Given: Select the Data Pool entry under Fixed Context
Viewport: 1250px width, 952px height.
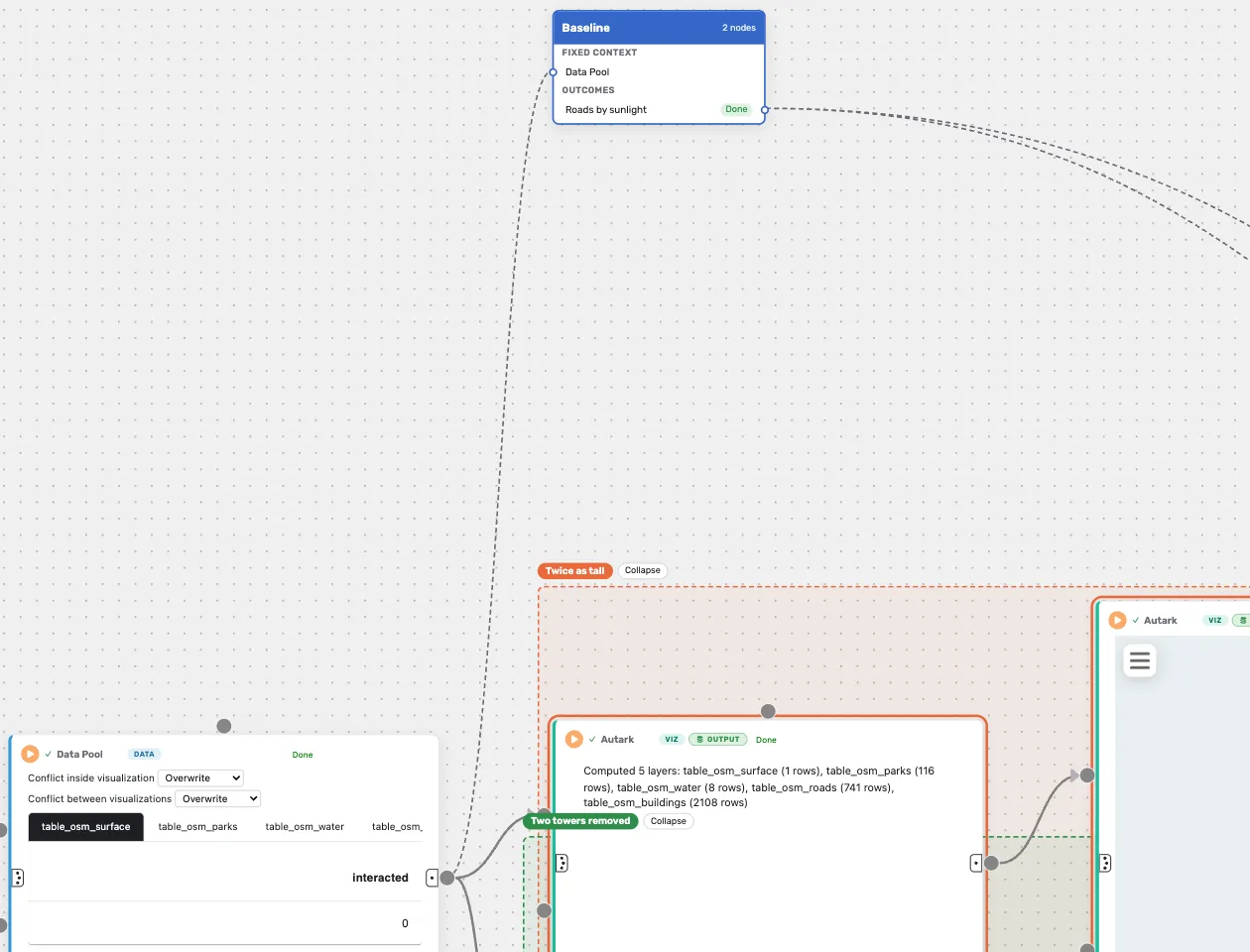Looking at the screenshot, I should (x=587, y=72).
